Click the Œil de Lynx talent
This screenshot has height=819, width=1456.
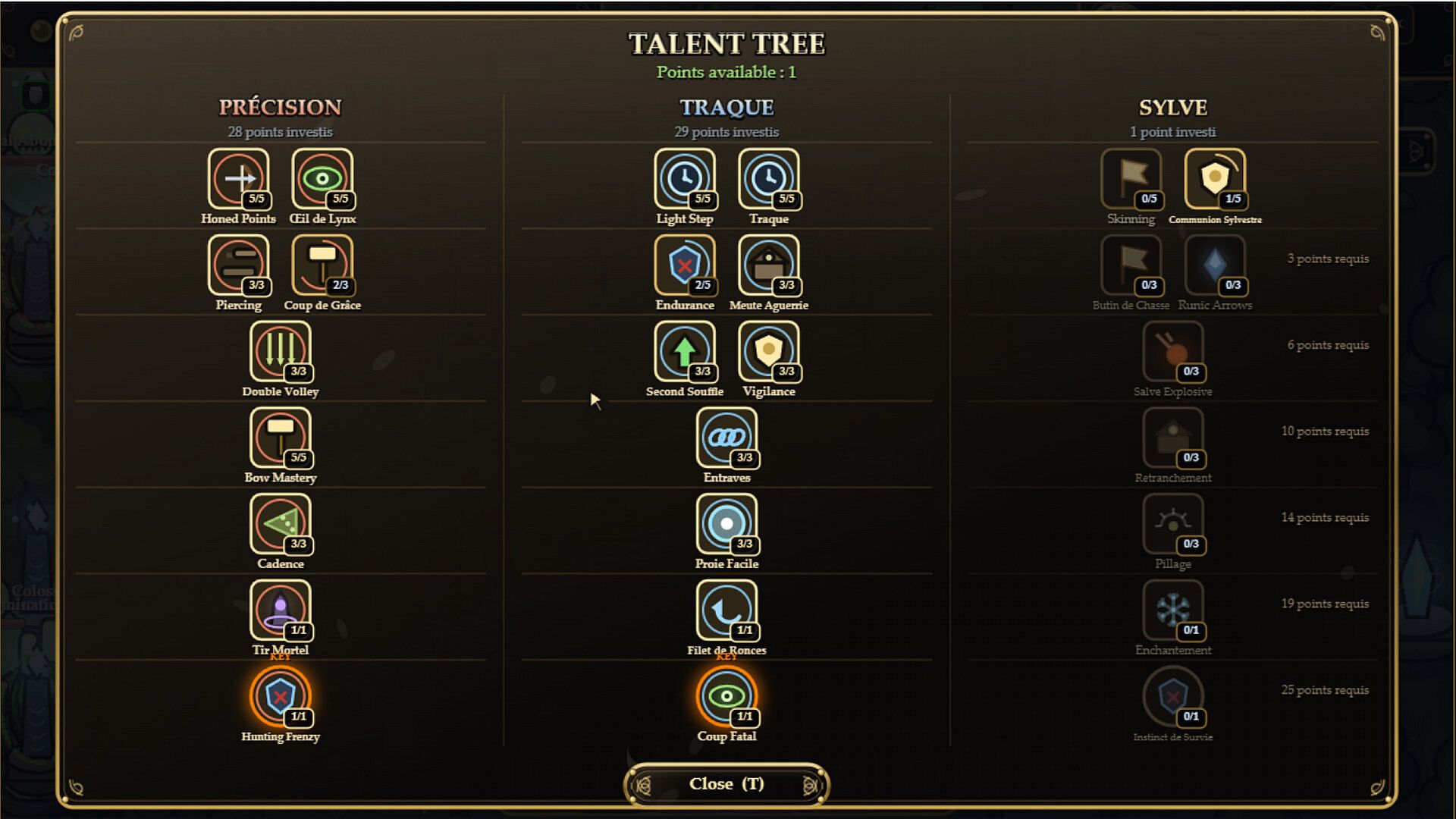[x=322, y=179]
